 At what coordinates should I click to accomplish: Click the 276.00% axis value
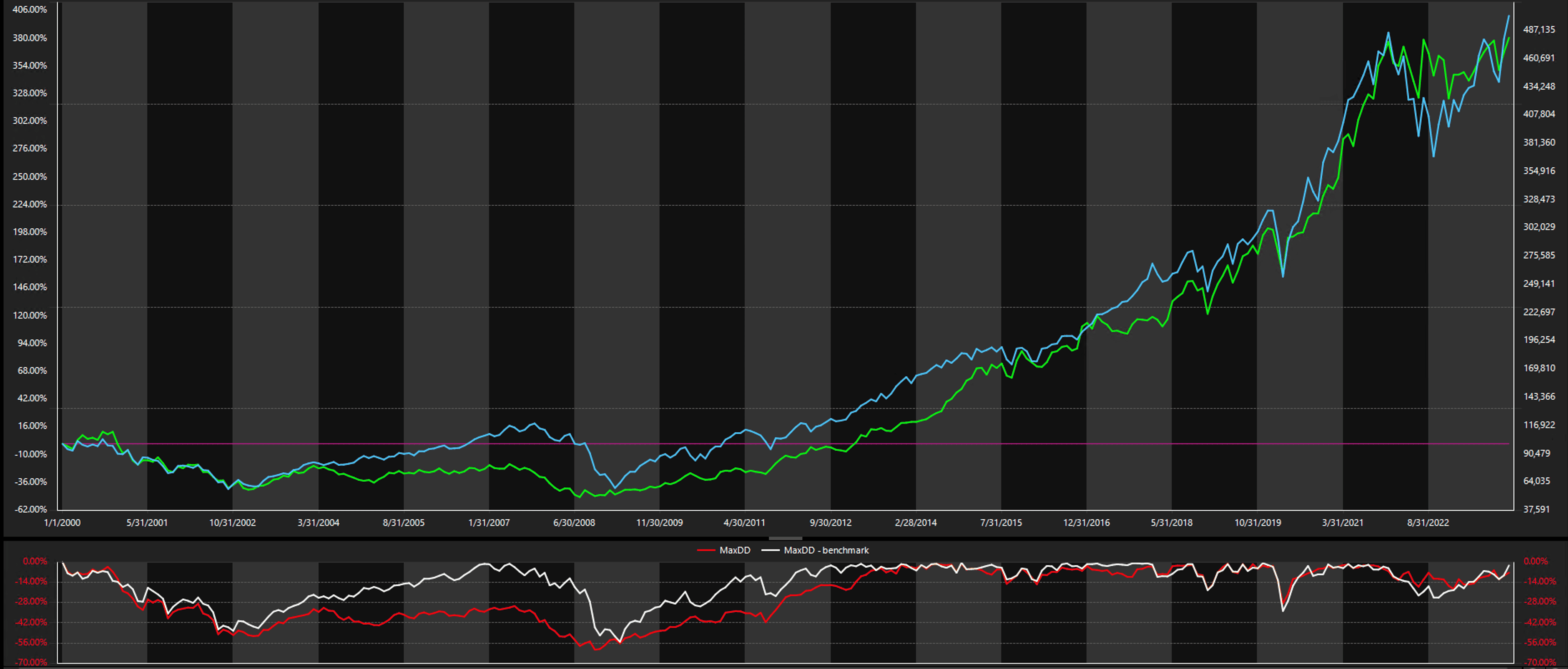[x=30, y=148]
